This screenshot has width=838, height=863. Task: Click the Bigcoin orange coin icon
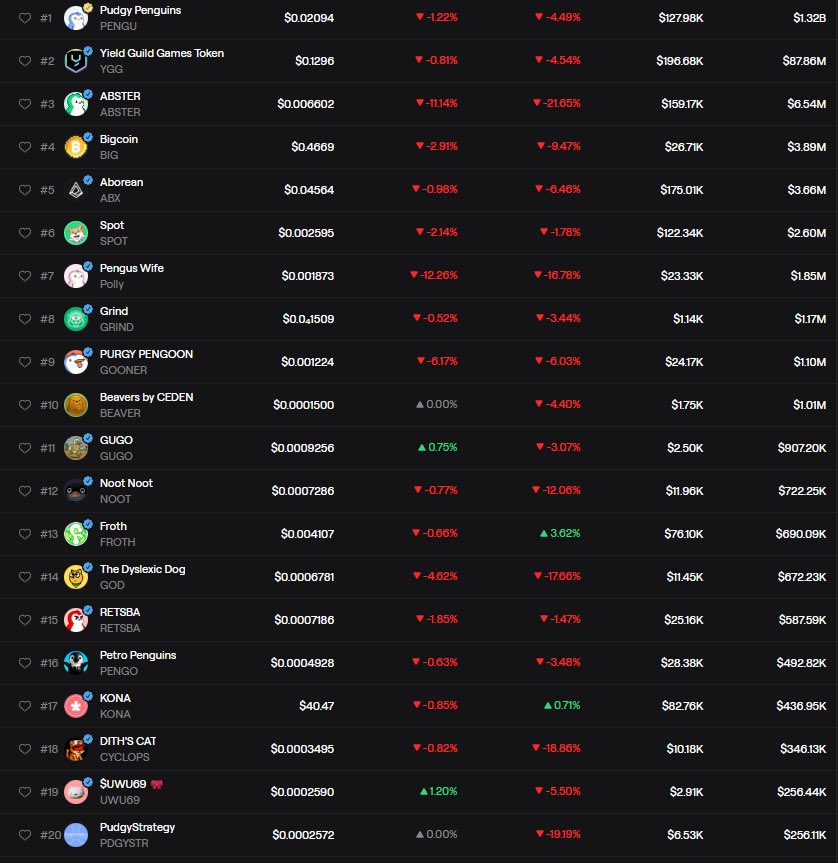click(76, 147)
